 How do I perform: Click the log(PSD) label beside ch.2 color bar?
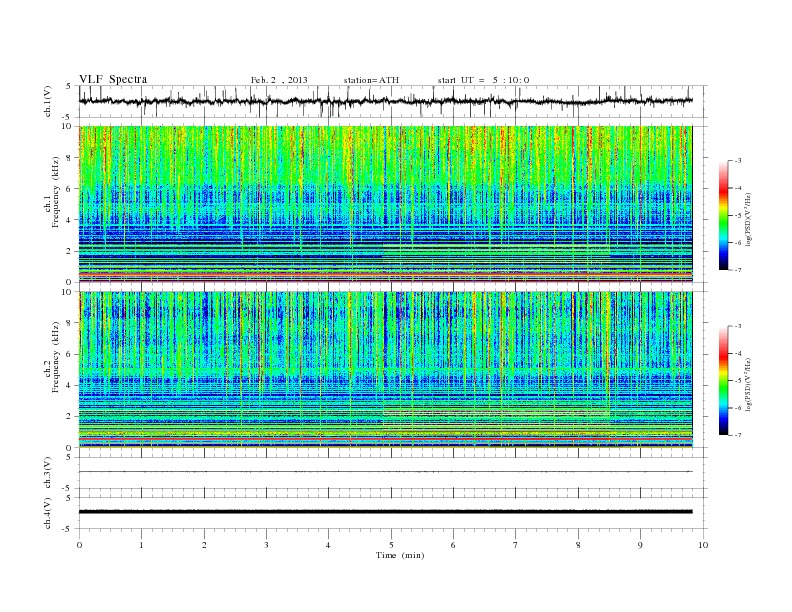pyautogui.click(x=749, y=384)
